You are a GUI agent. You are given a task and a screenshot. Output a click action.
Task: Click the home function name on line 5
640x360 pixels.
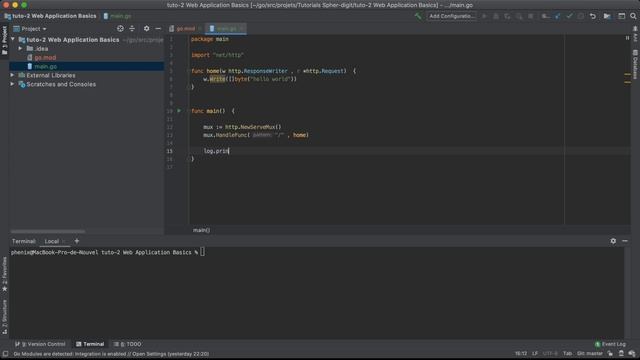pos(213,71)
